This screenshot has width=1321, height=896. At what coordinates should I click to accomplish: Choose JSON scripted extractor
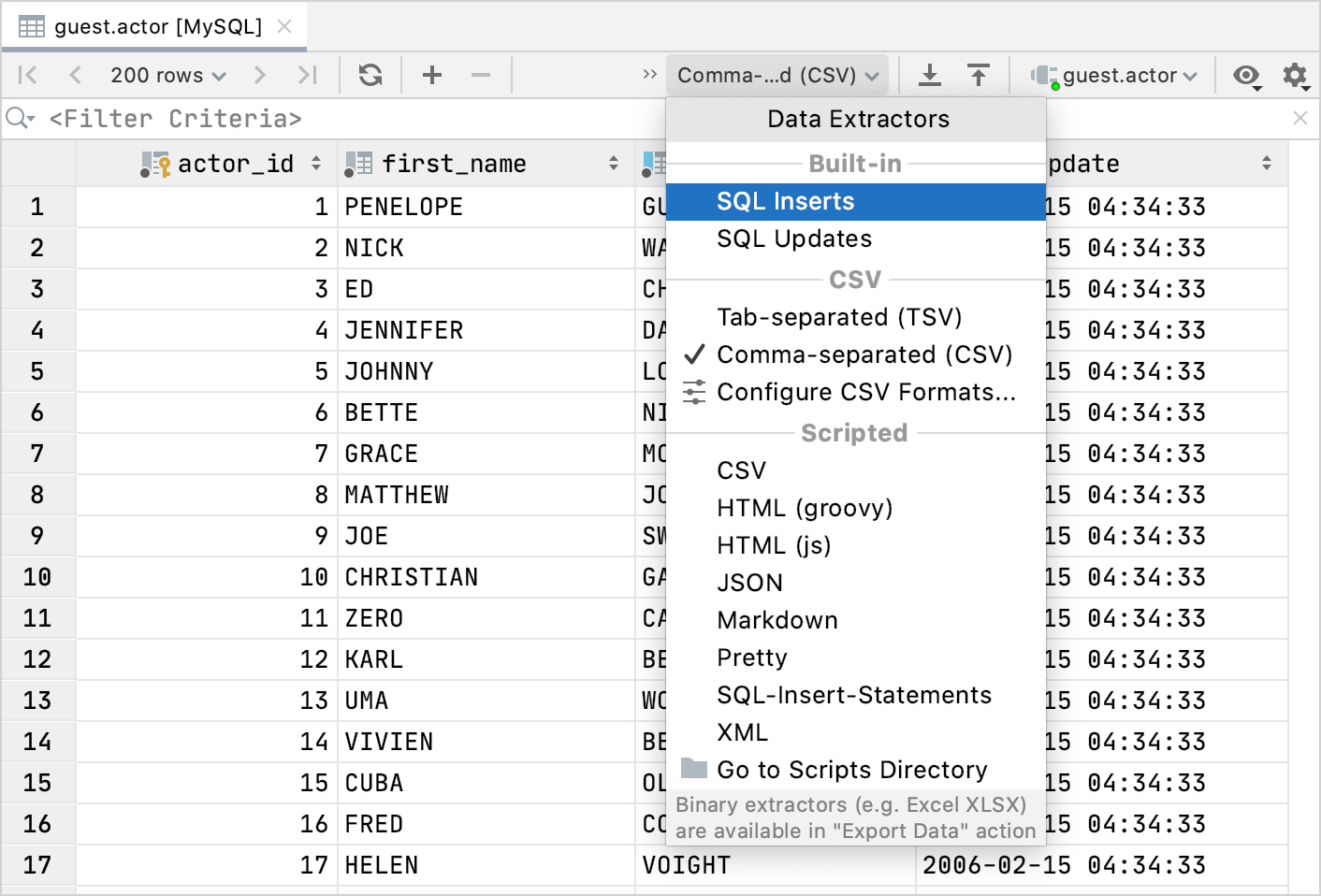coord(749,583)
